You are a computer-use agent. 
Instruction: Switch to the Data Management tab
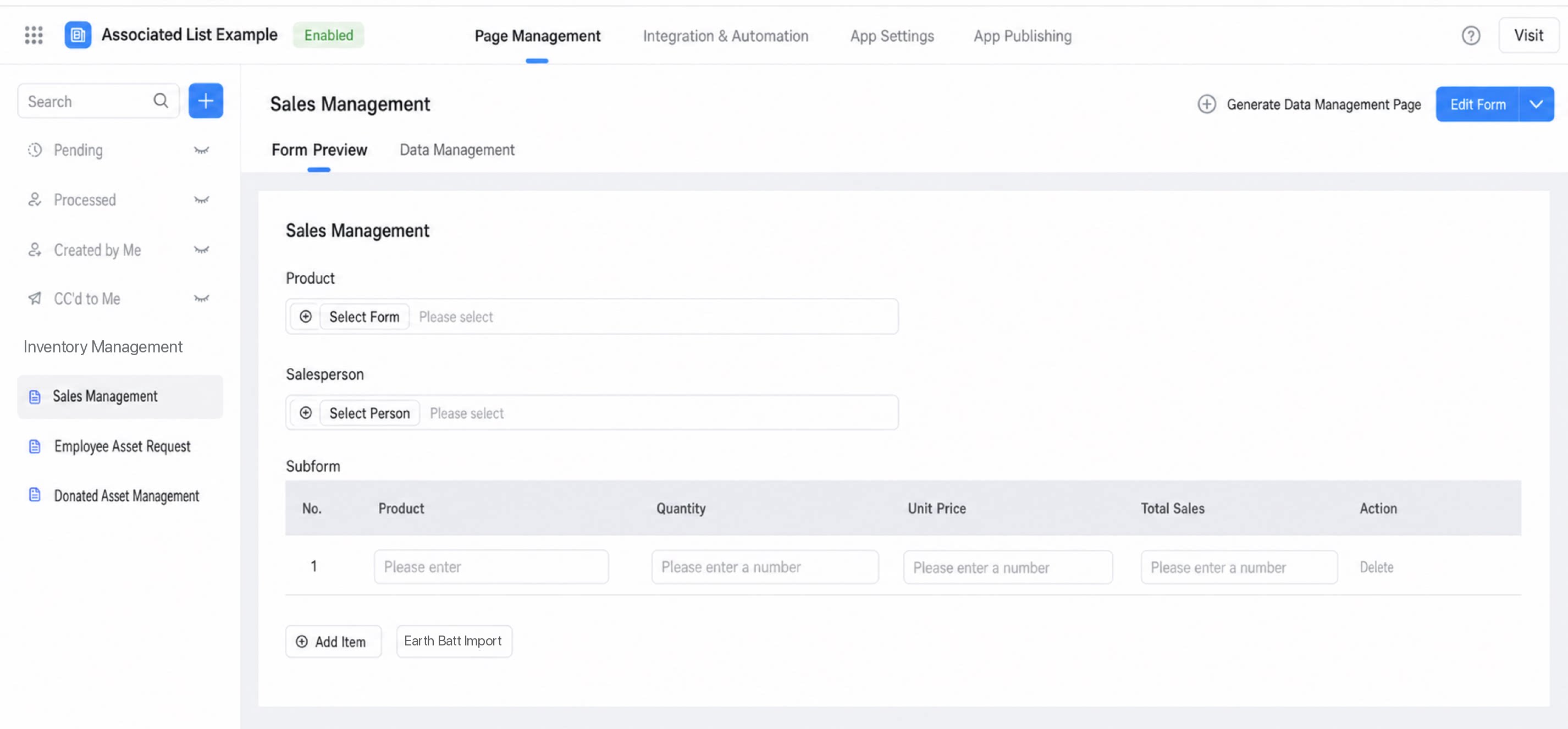[x=457, y=150]
